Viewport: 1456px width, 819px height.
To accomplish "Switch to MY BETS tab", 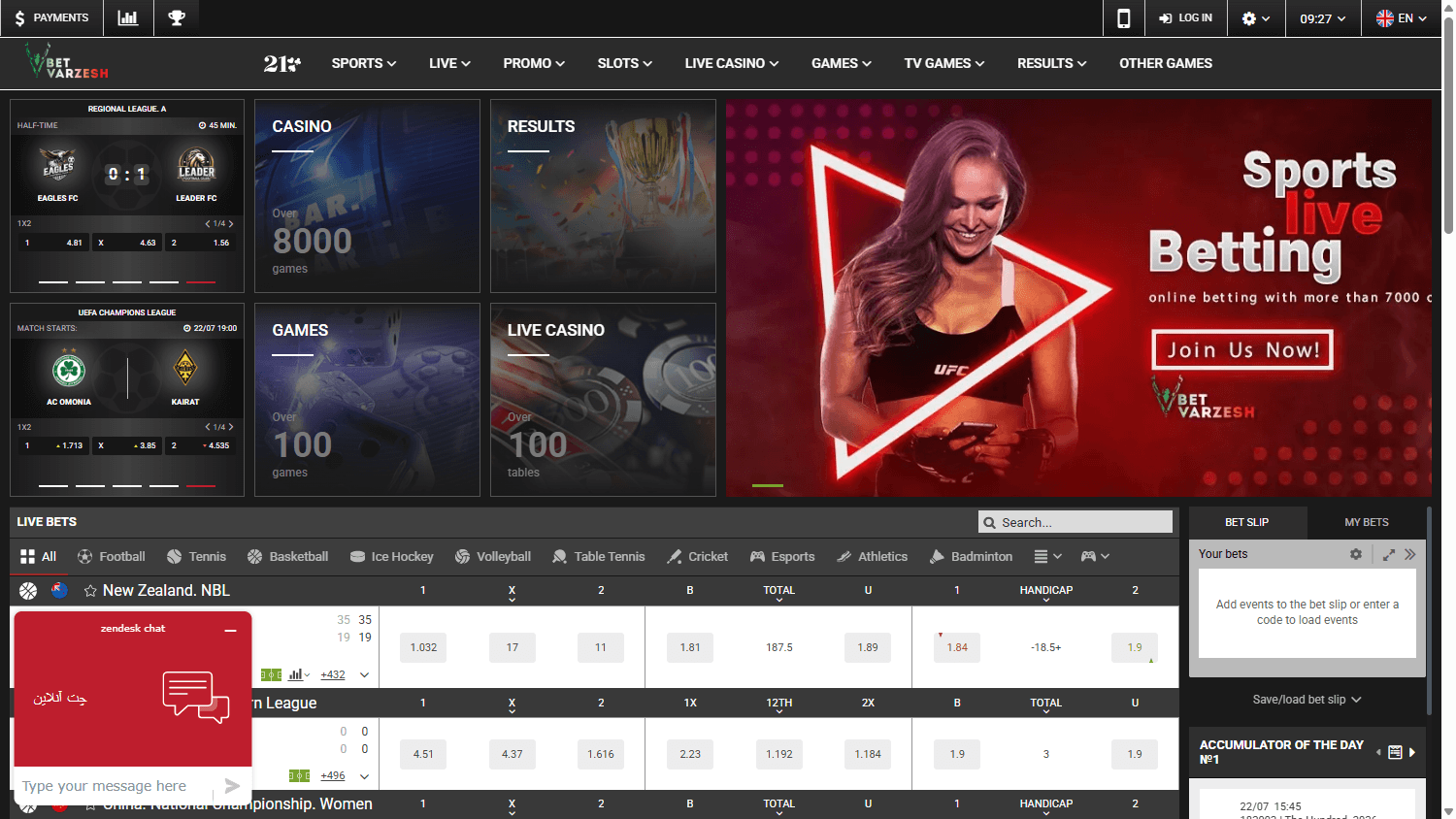I will (x=1367, y=522).
